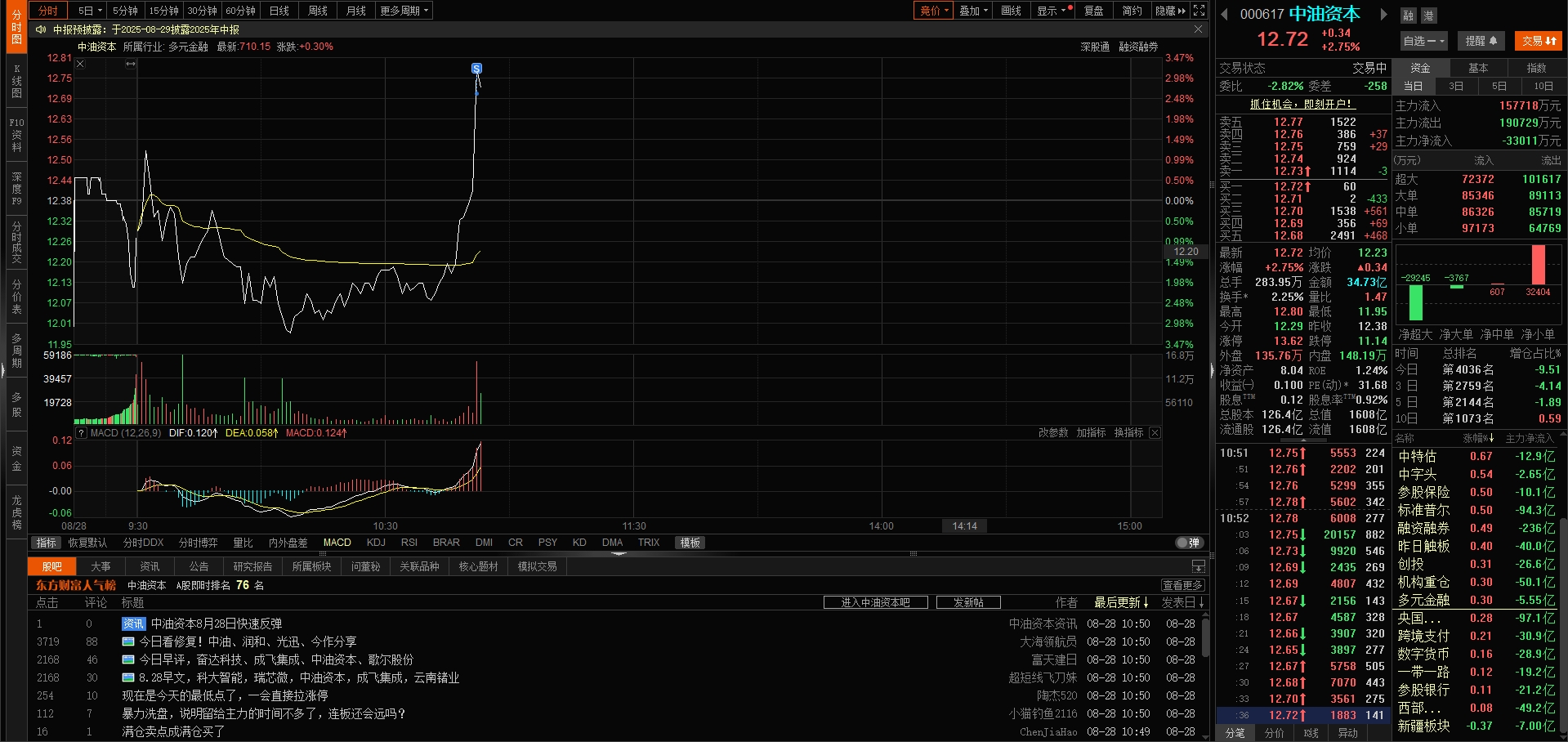Open 分价表 in left sidebar
This screenshot has height=742, width=1568.
[16, 297]
